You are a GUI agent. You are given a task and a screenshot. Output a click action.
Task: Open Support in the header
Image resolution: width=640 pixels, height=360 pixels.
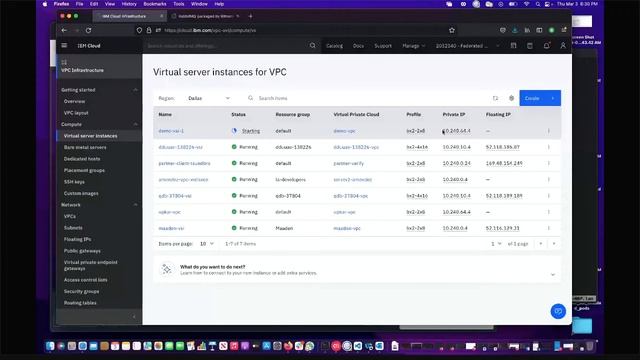point(383,46)
